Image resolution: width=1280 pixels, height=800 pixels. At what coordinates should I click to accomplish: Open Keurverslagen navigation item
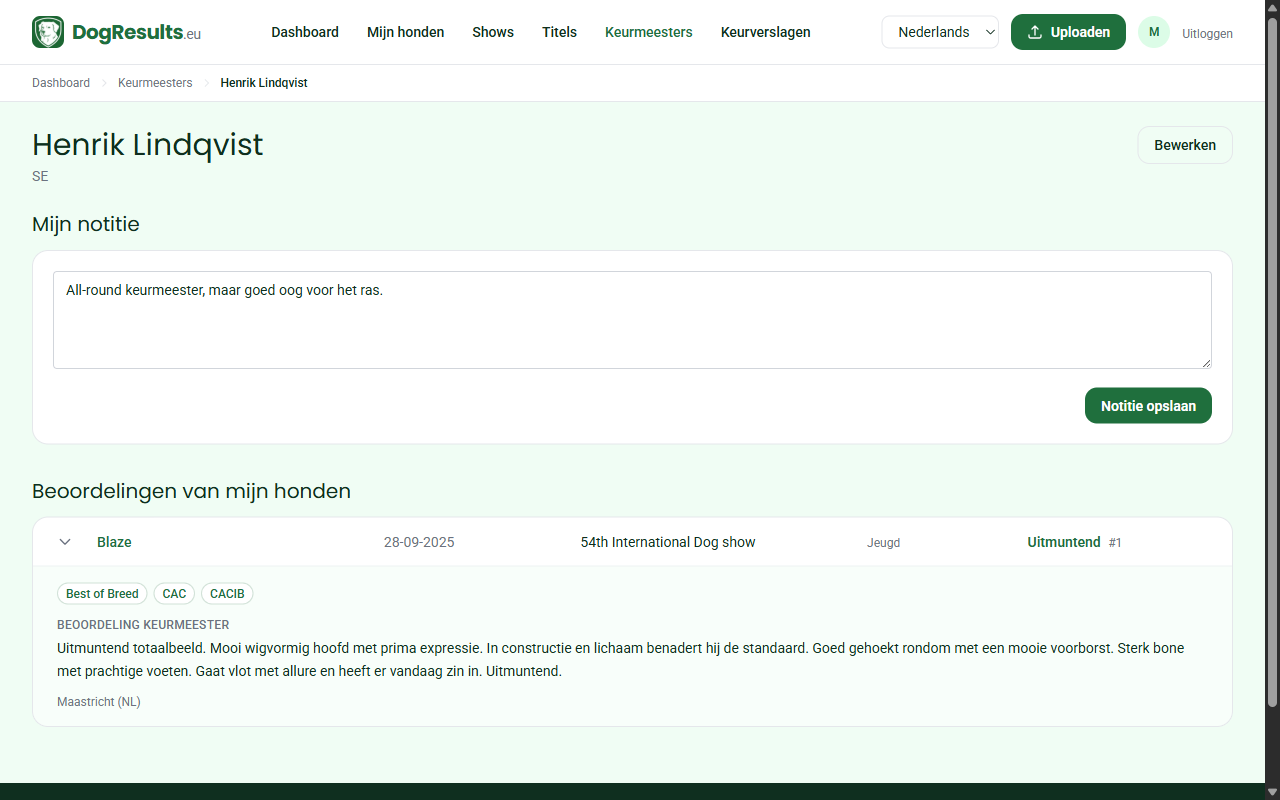(x=766, y=32)
